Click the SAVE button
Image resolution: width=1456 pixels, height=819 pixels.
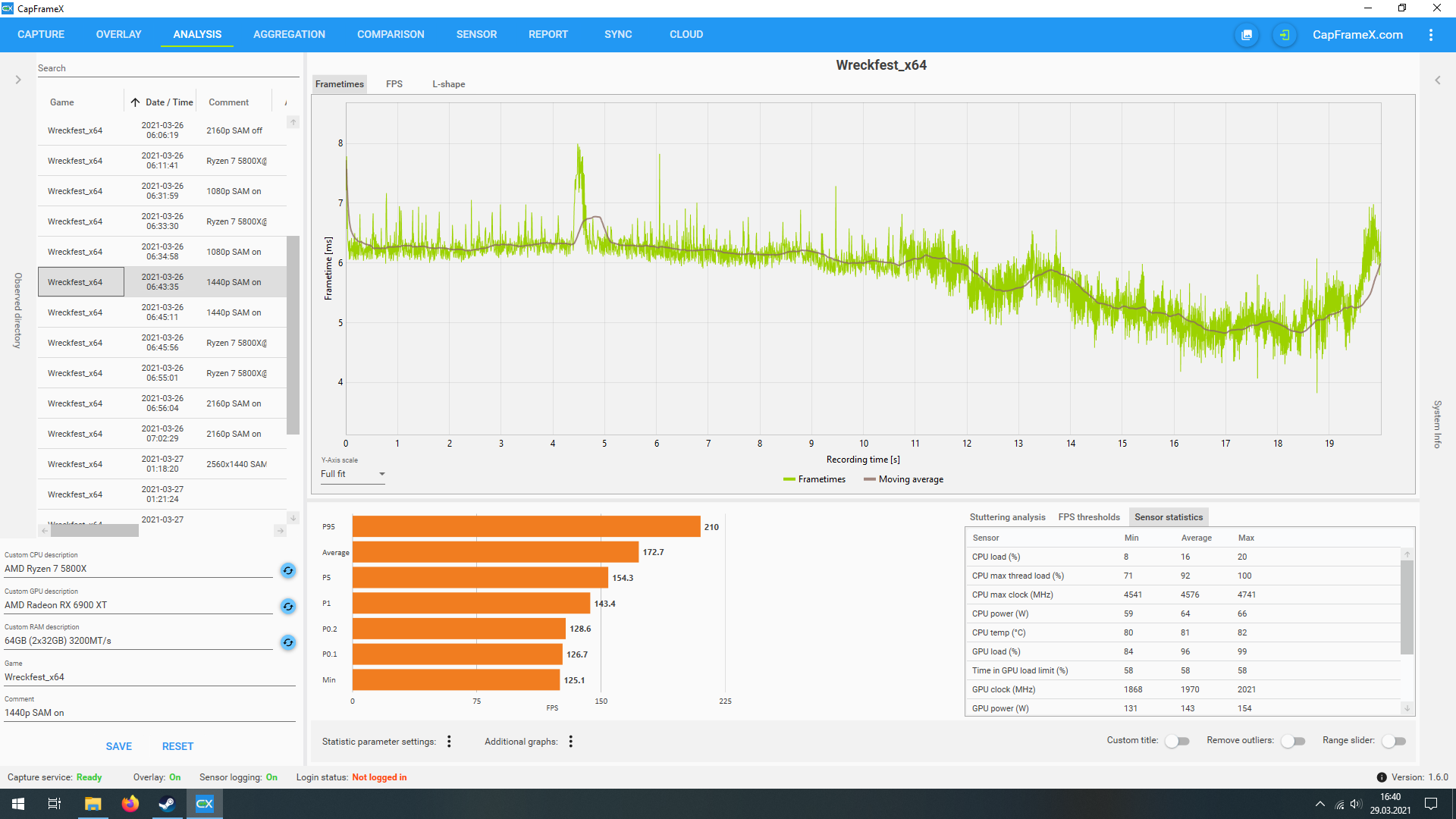pos(119,746)
